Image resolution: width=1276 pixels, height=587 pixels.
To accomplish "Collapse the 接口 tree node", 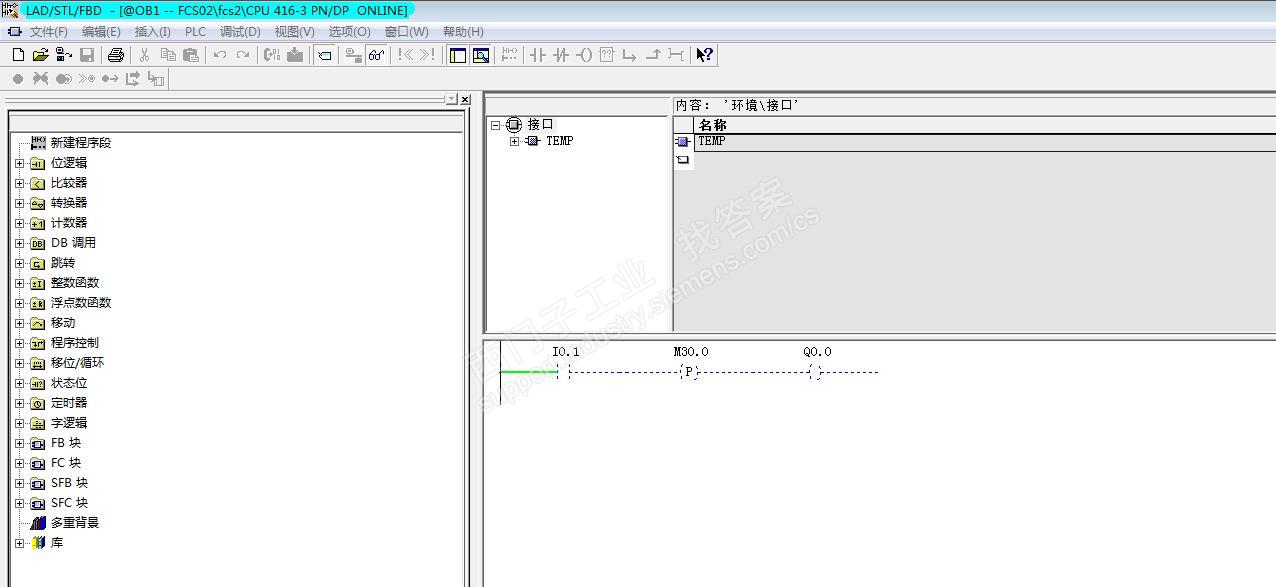I will point(495,125).
